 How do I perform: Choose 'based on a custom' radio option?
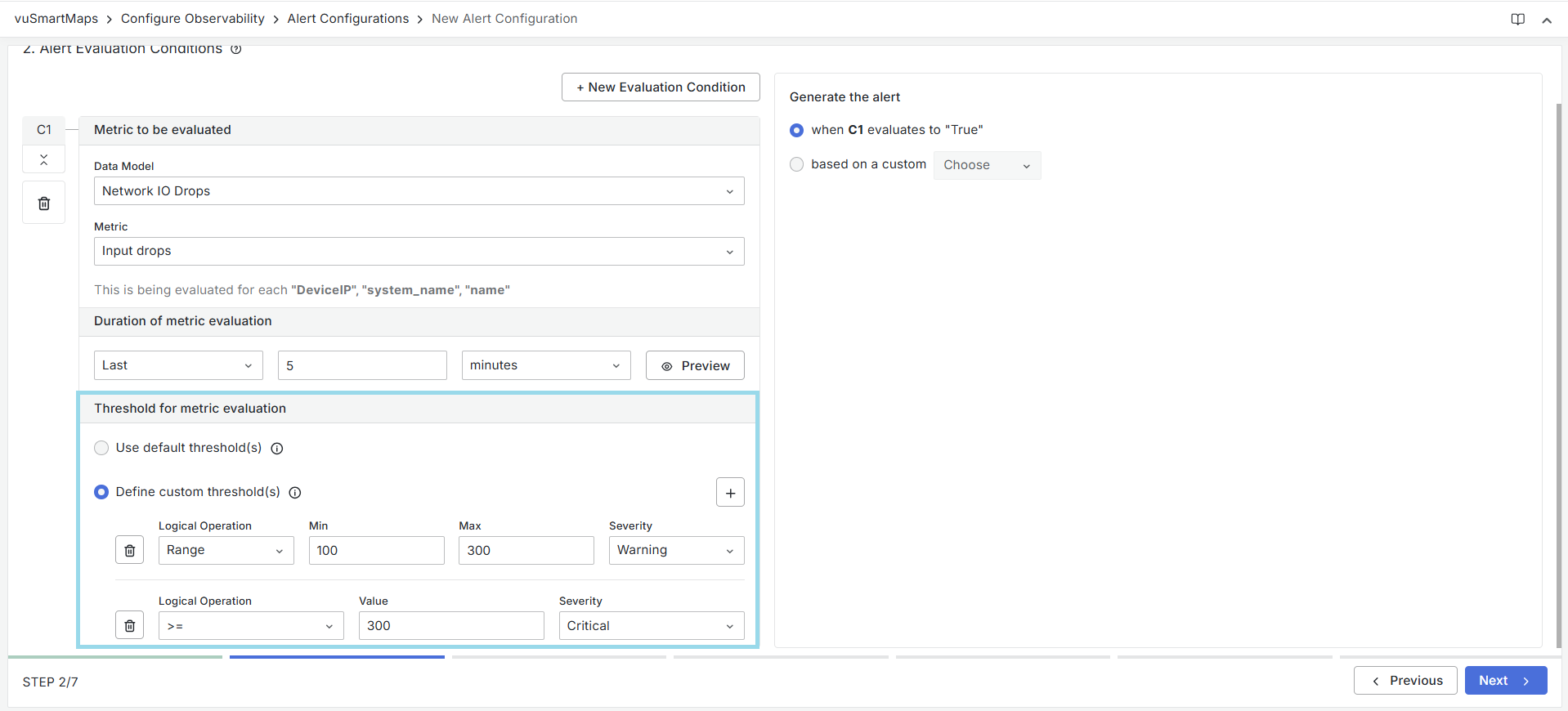pyautogui.click(x=797, y=164)
